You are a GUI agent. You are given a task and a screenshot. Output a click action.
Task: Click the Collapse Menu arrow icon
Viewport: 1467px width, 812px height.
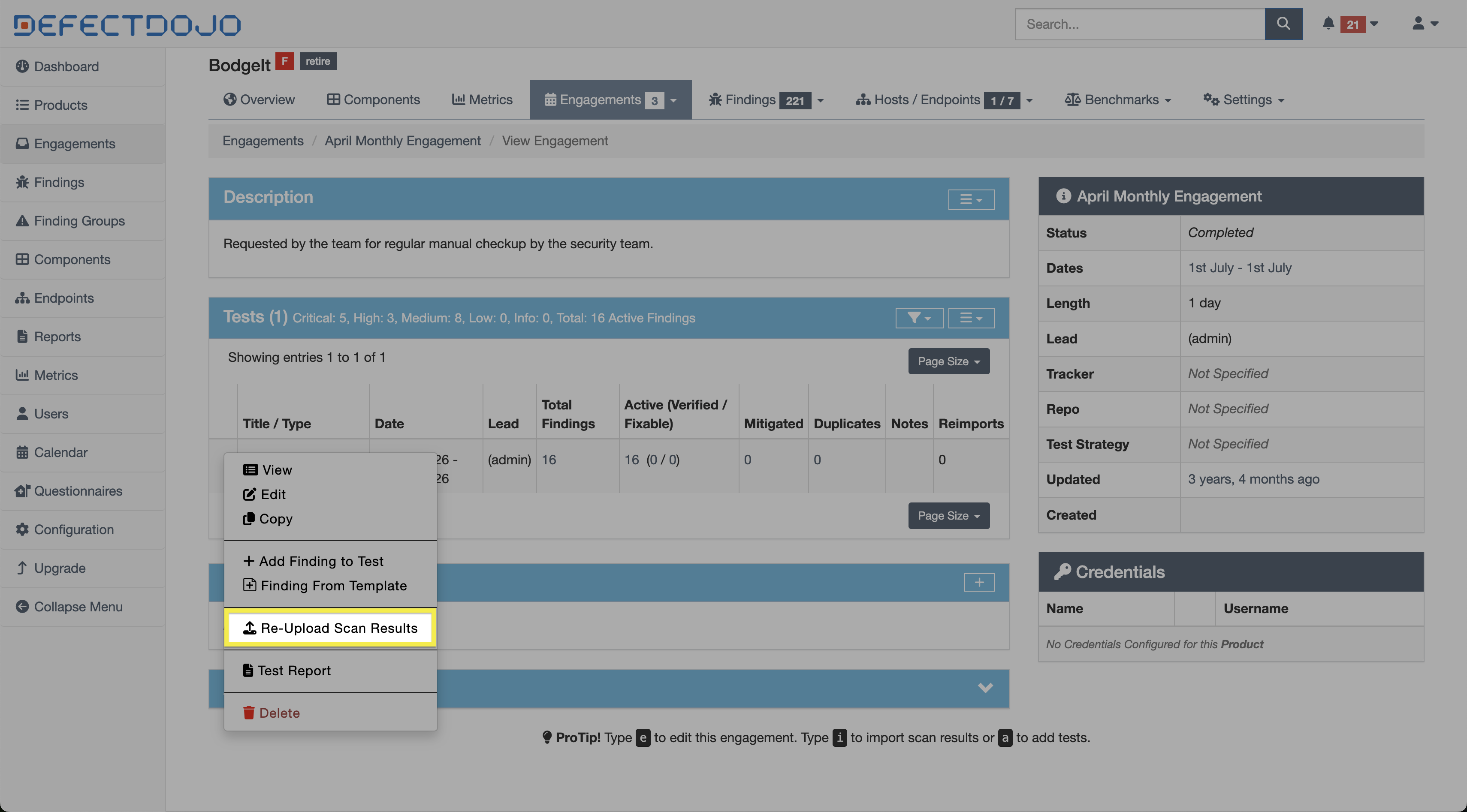tap(21, 607)
